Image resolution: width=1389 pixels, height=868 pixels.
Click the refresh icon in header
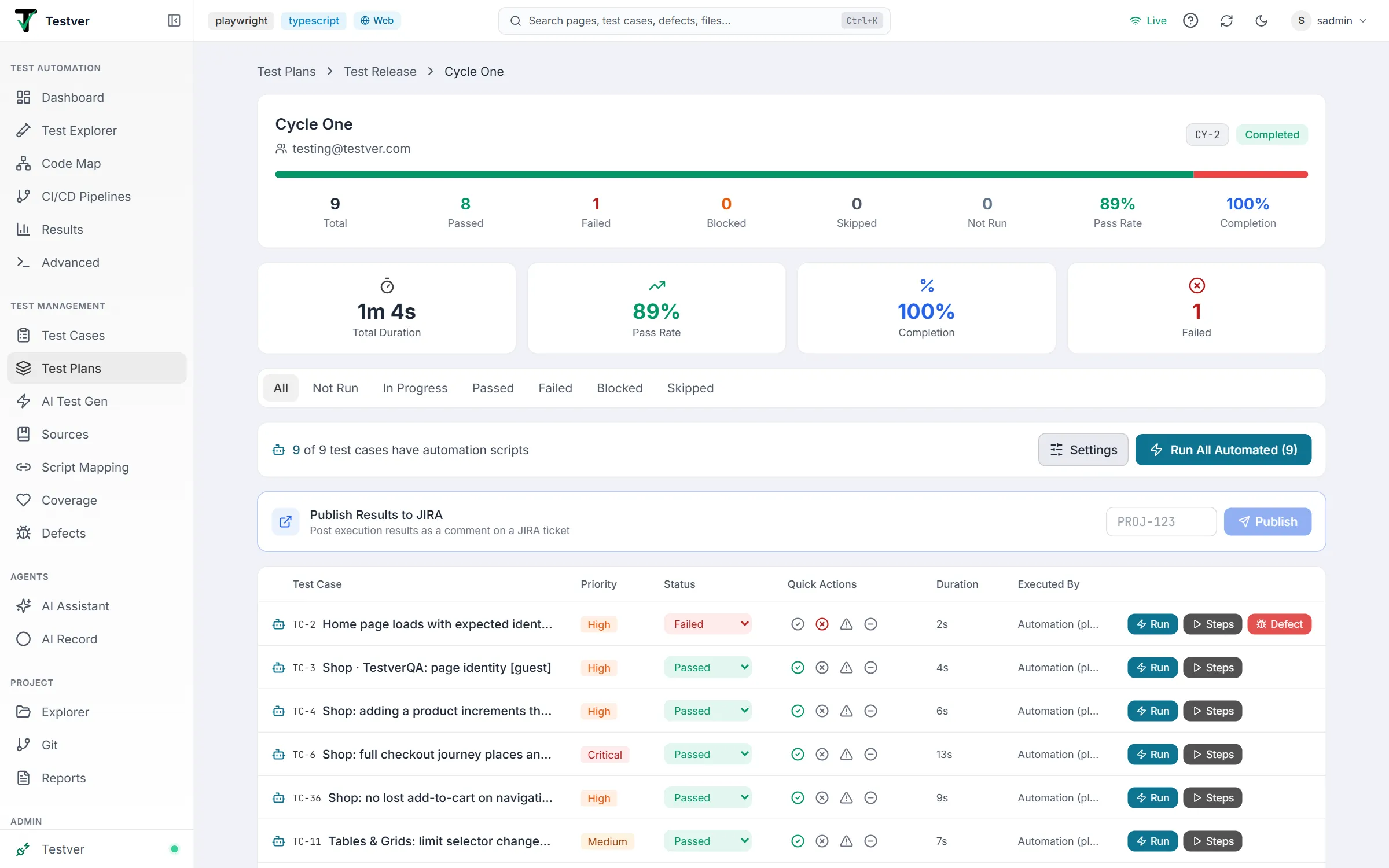pyautogui.click(x=1226, y=21)
